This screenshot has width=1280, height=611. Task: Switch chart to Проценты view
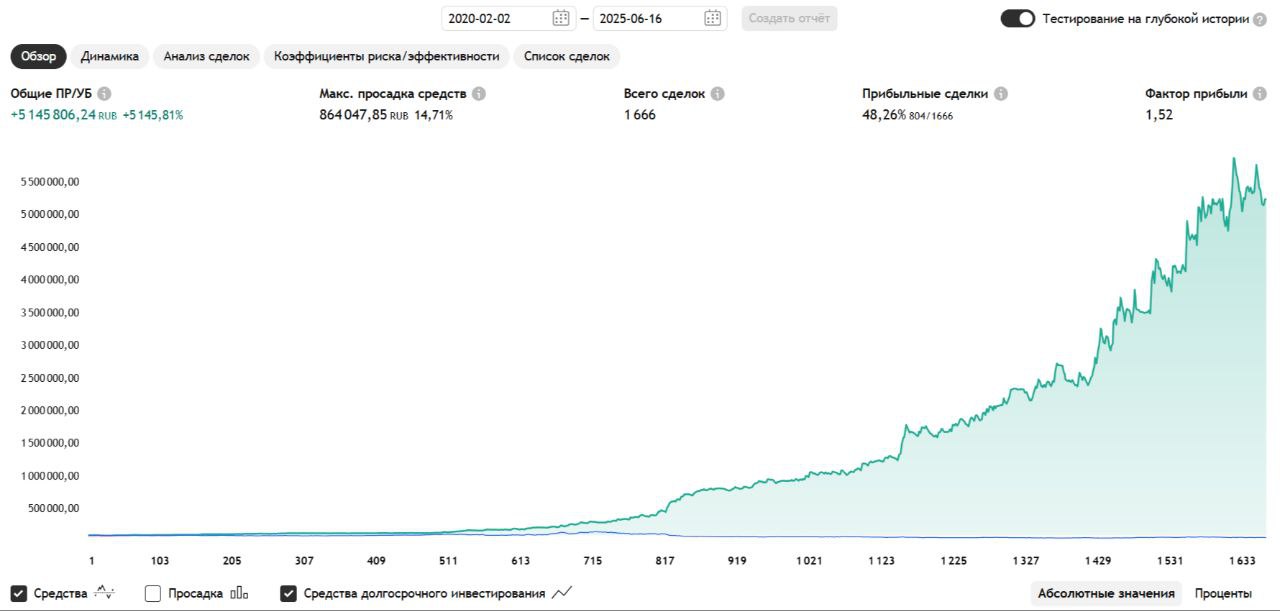click(1223, 593)
